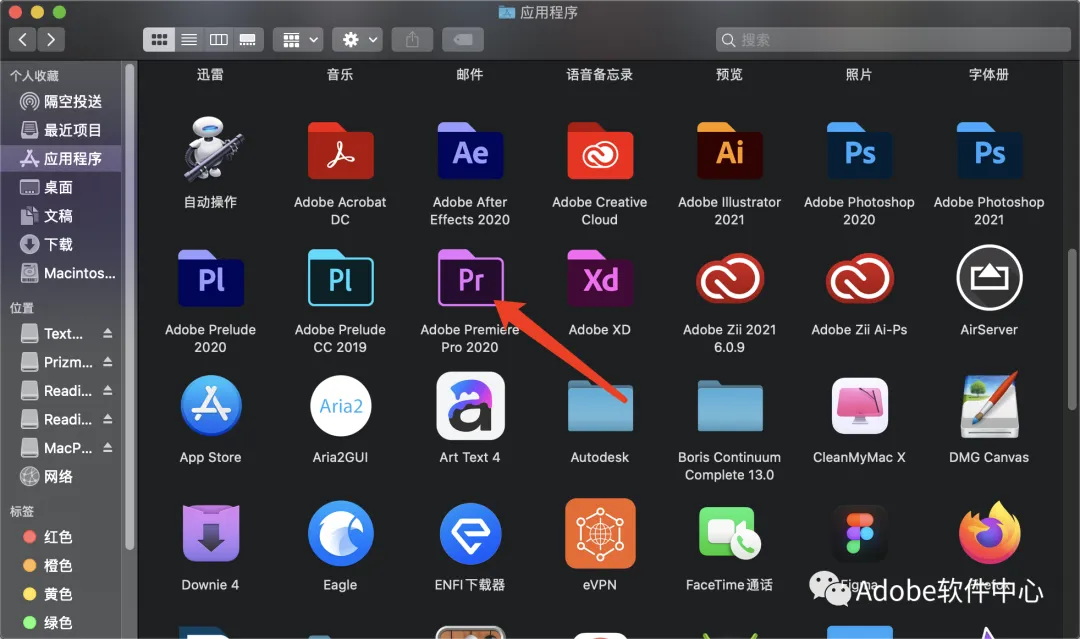Switch to gallery view
This screenshot has height=639, width=1080.
pyautogui.click(x=248, y=40)
